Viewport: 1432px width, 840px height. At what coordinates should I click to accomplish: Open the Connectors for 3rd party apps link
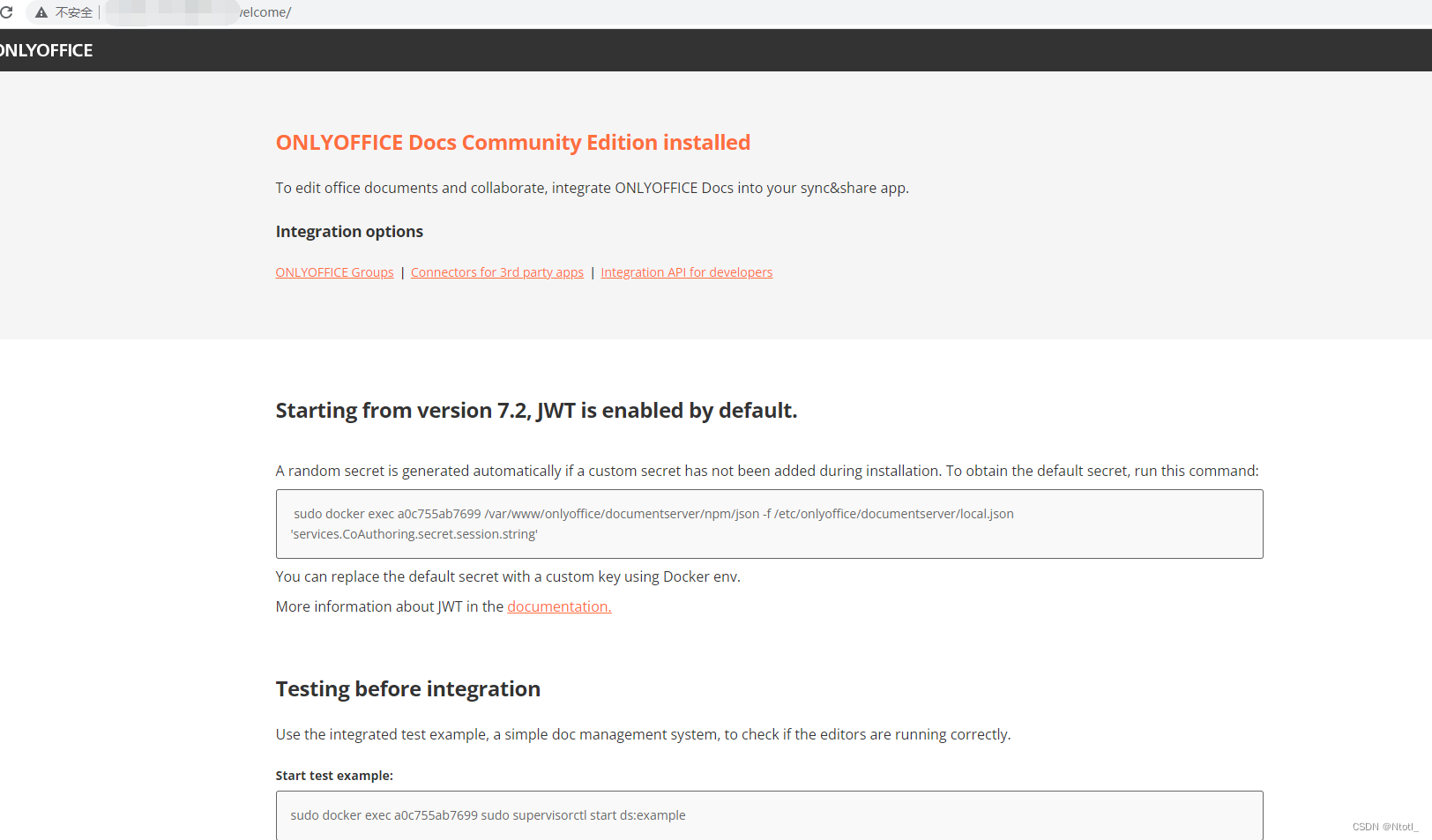[x=496, y=271]
